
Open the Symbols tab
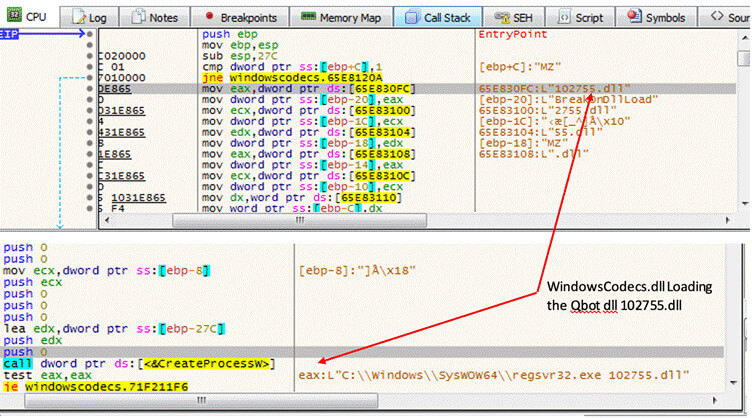(657, 17)
